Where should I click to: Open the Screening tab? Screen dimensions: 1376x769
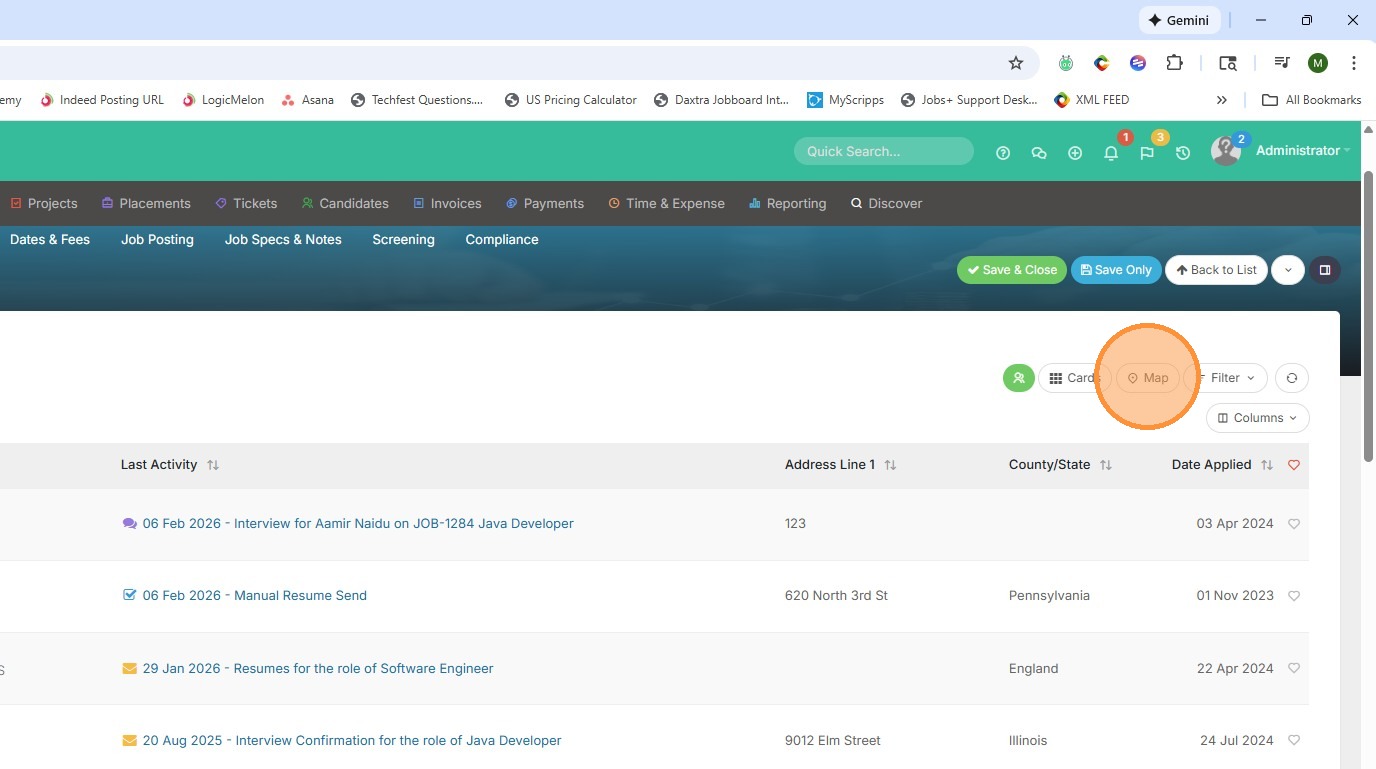tap(403, 240)
